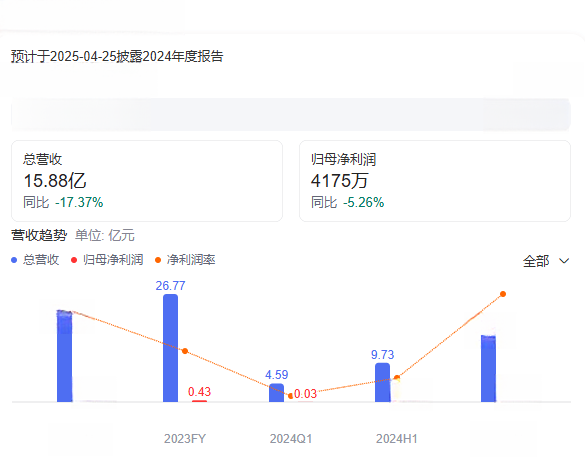
Task: Open the 归母净利润 4175万 card
Action: point(435,181)
